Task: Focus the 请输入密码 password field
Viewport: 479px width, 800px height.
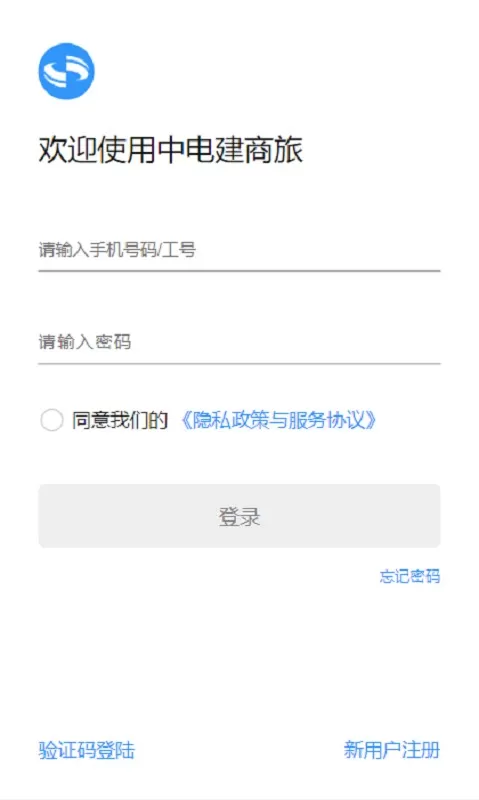Action: [239, 342]
